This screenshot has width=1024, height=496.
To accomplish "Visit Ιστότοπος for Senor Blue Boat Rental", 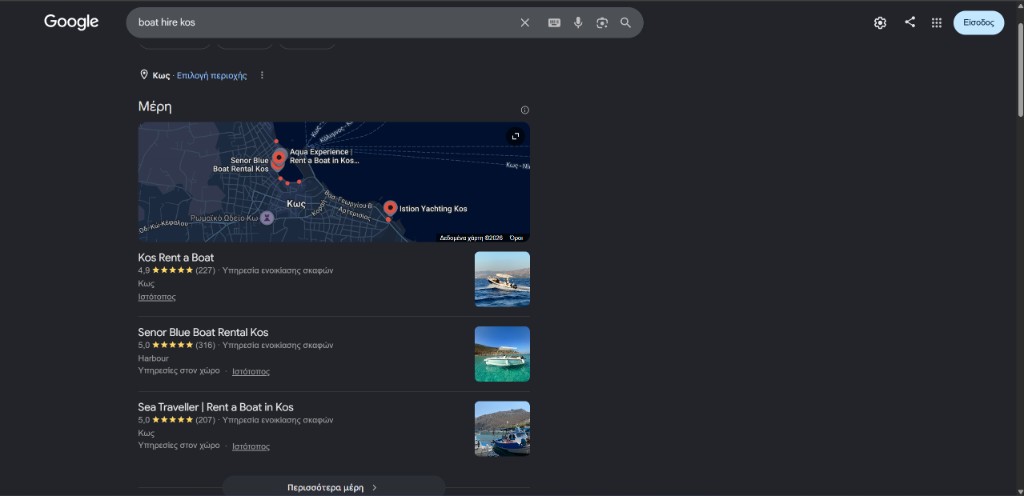I will tap(251, 371).
